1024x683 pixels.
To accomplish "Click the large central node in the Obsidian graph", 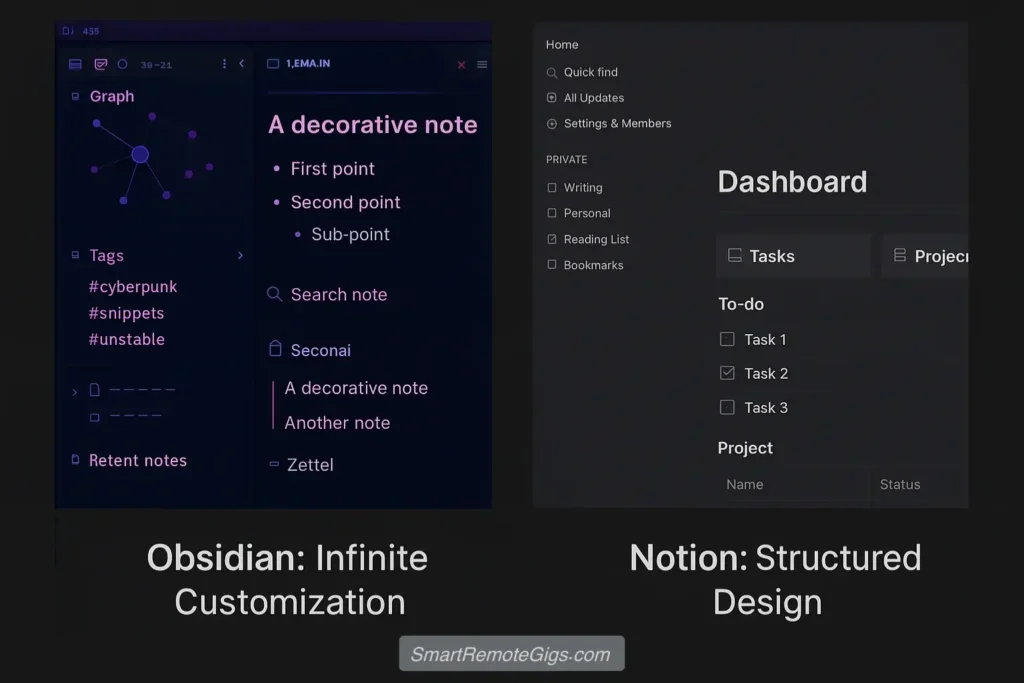I will [x=140, y=155].
